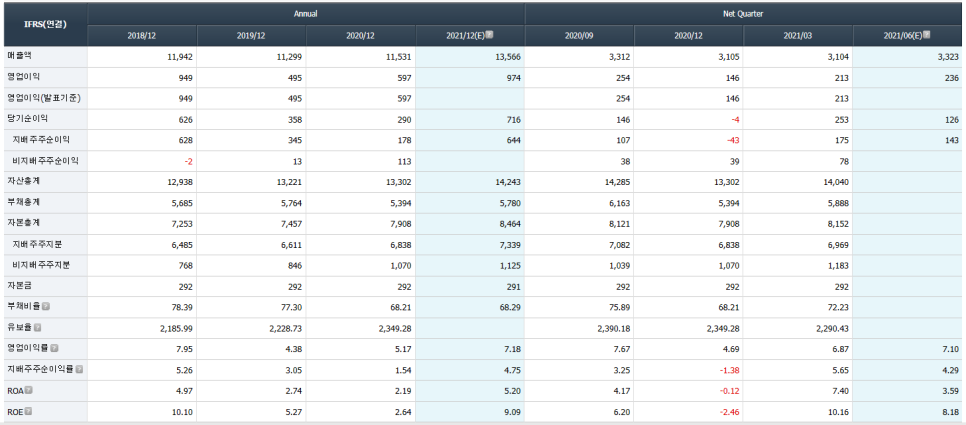The image size is (966, 425).
Task: Select the 자산총계 row label
Action: (x=23, y=182)
